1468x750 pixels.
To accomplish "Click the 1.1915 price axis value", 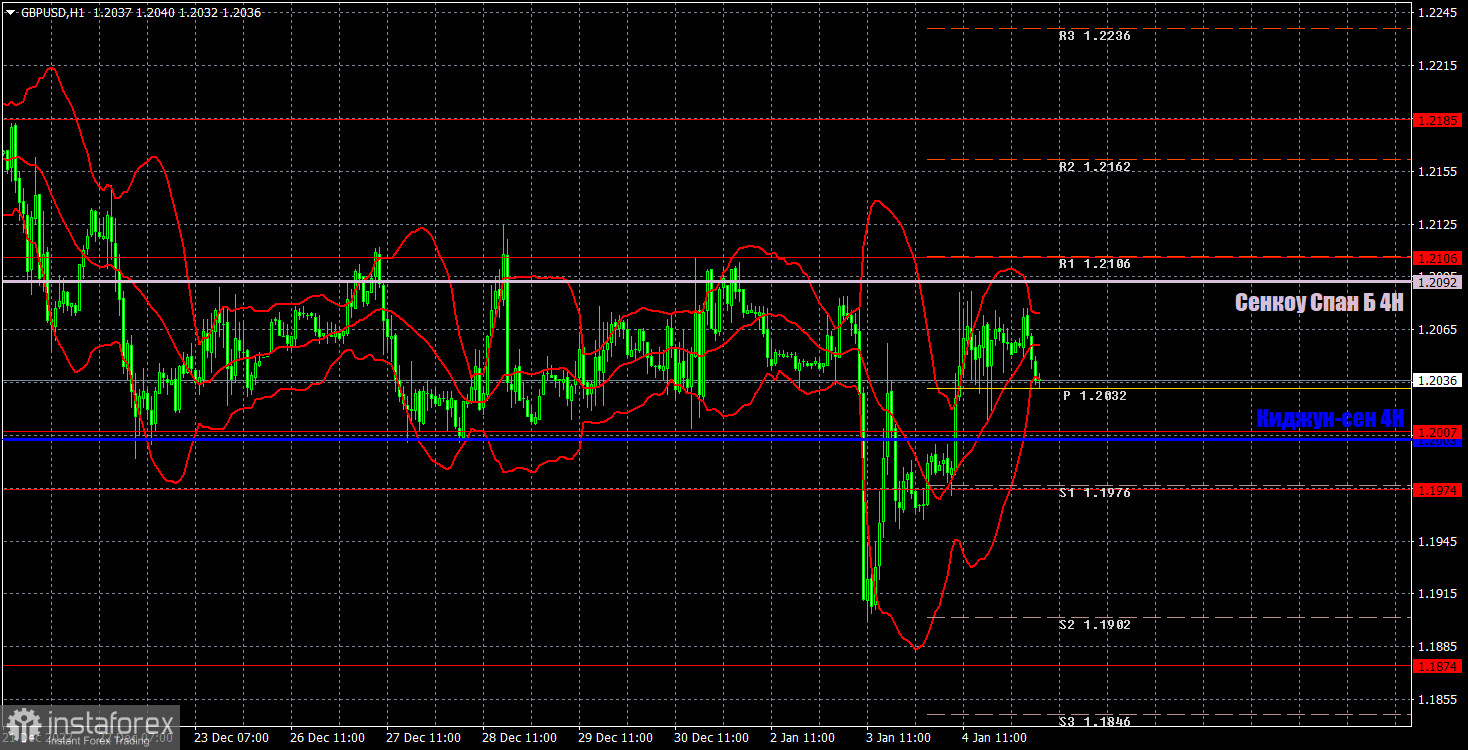I will [x=1438, y=594].
